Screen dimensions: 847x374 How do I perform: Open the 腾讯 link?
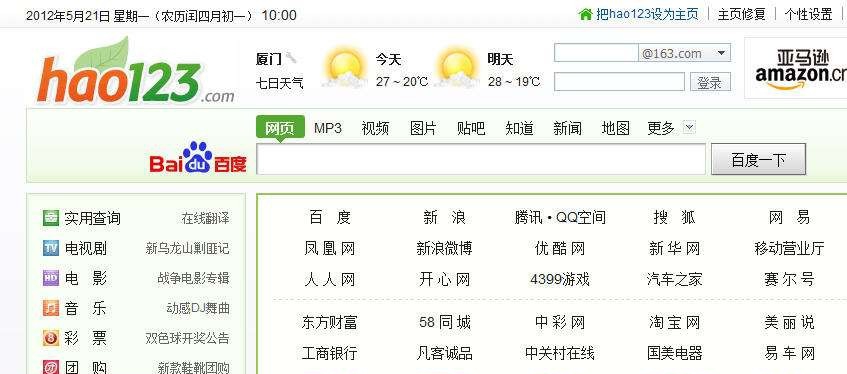tap(528, 218)
